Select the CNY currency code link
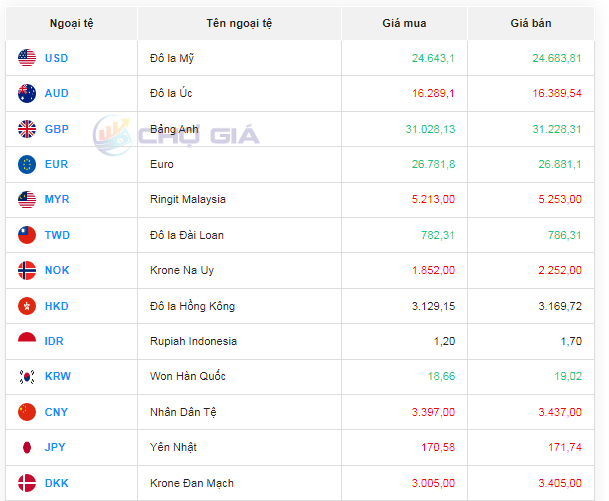The height and width of the screenshot is (501, 609). [56, 412]
